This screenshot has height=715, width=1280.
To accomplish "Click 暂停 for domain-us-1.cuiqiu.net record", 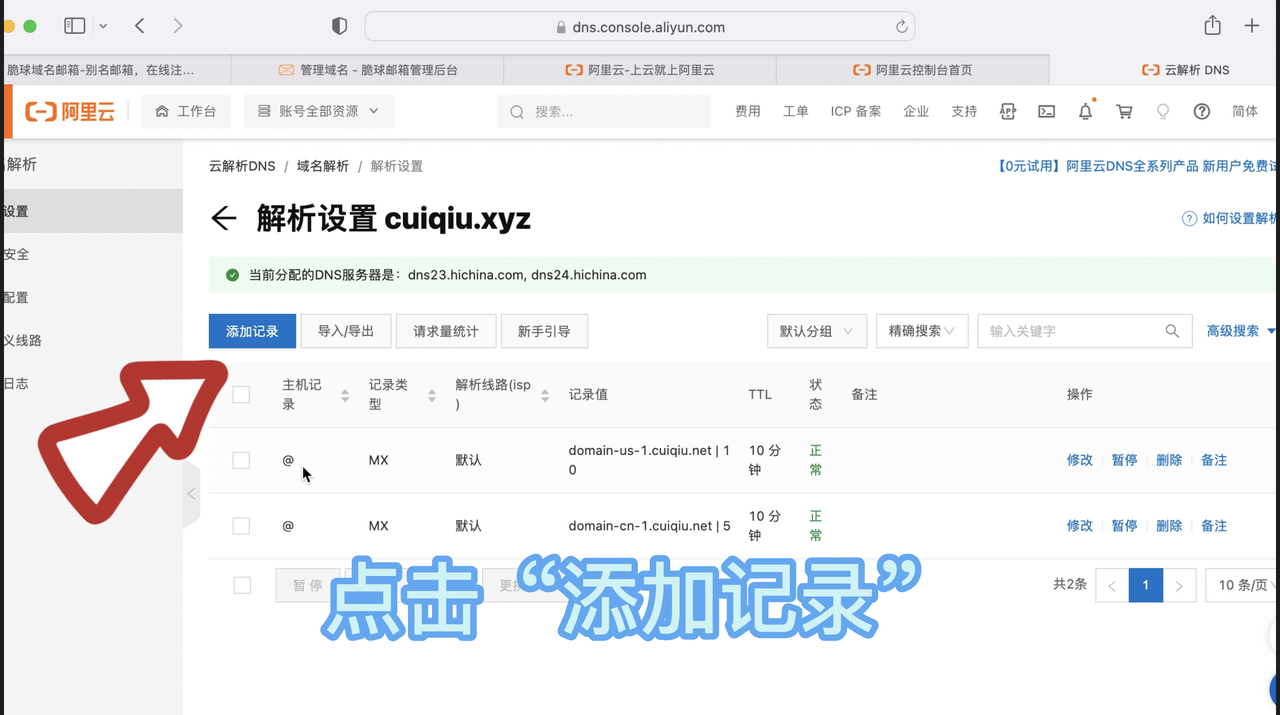I will (x=1125, y=460).
